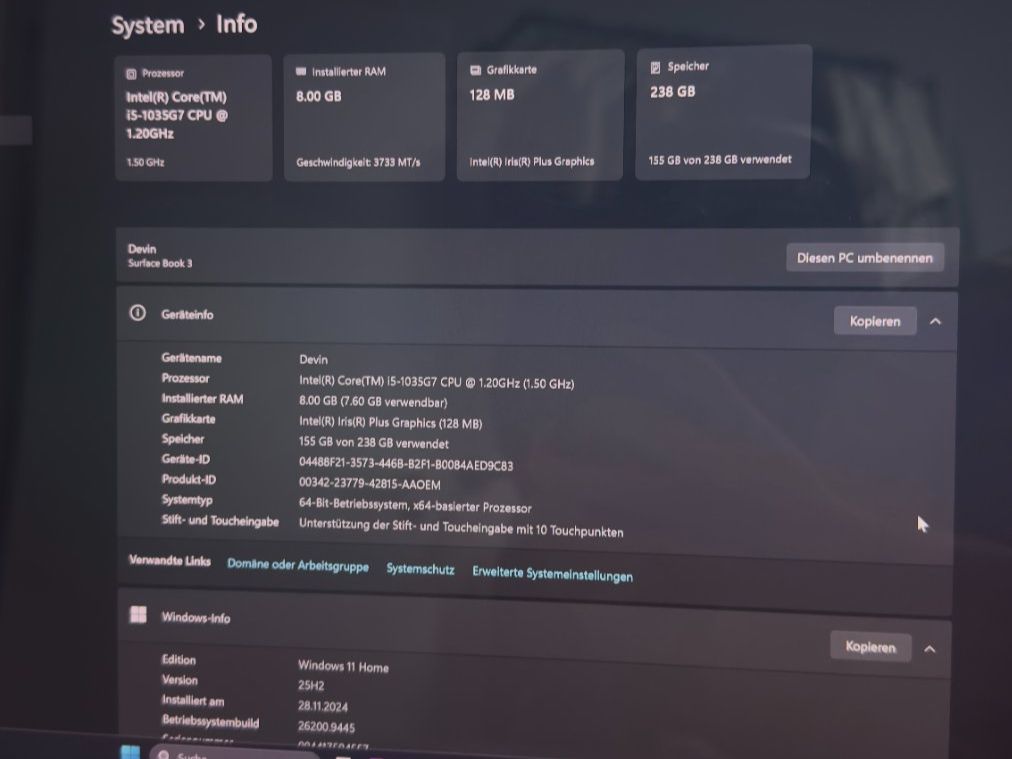Collapse the Windows-Info section with its chevron

coord(930,649)
